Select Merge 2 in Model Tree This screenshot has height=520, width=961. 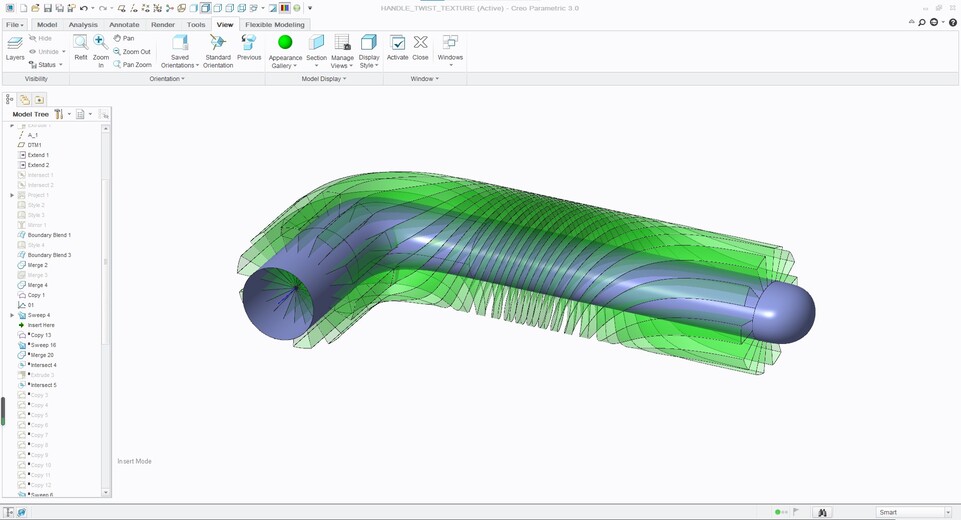click(x=32, y=265)
